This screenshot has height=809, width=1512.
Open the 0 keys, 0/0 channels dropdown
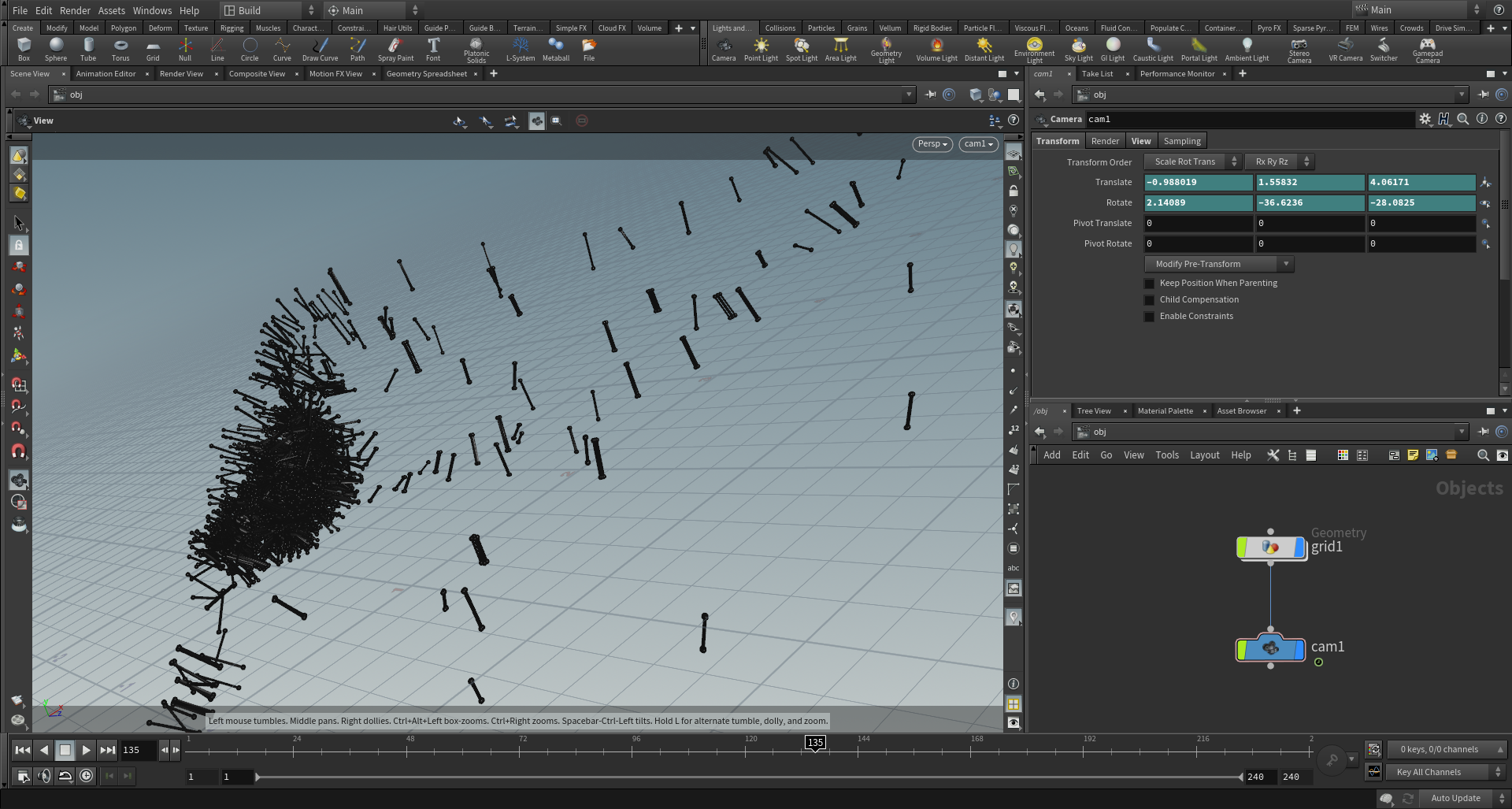tap(1446, 749)
